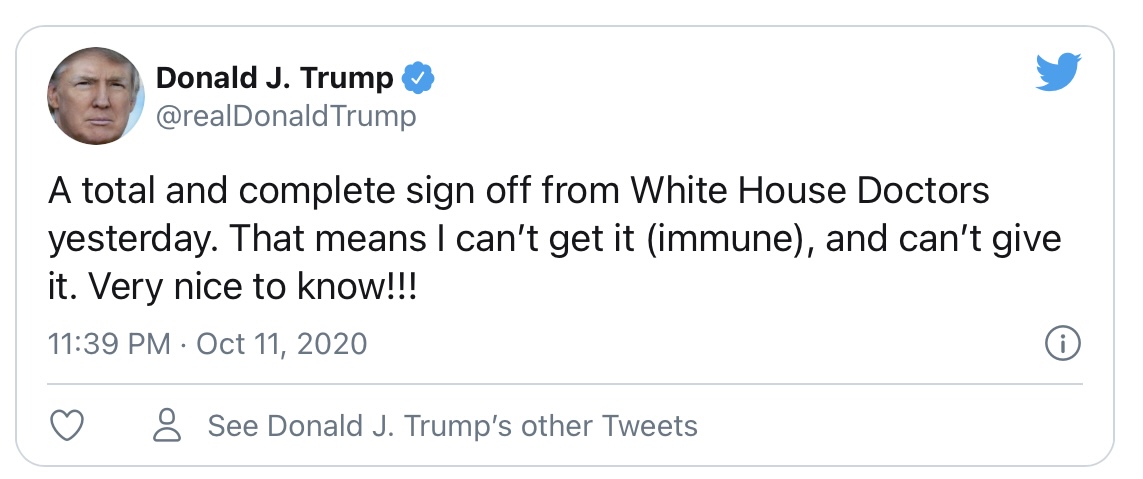Click the person silhouette icon
Screen dimensions: 1143x479
[x=167, y=425]
